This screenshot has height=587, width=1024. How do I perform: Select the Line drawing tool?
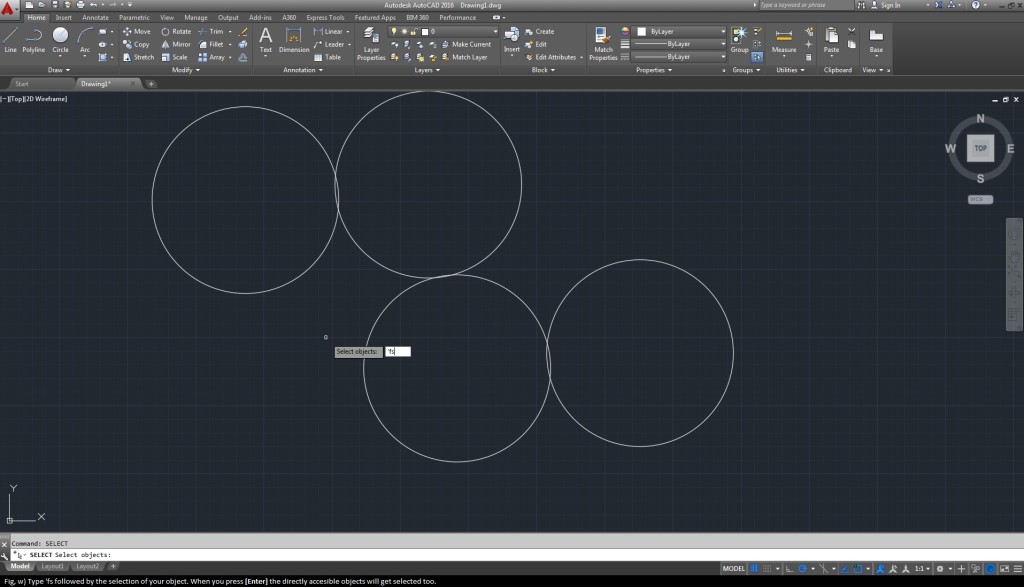click(10, 39)
